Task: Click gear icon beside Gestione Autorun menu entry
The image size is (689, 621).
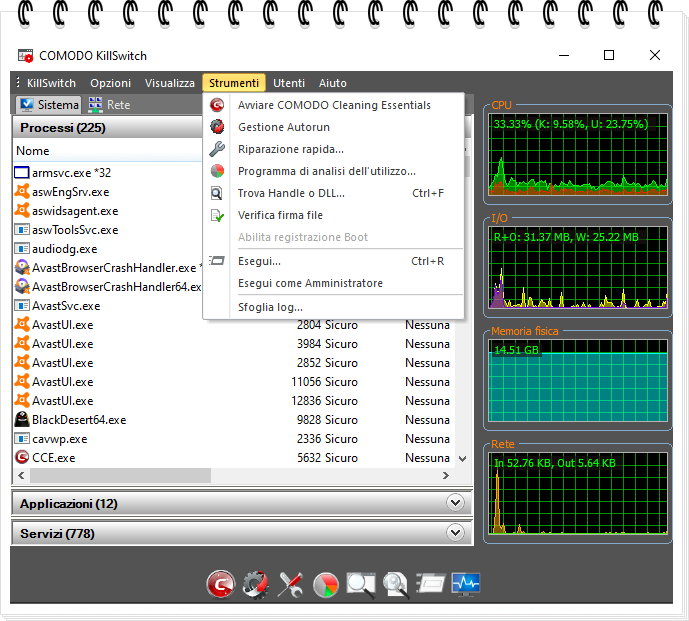Action: [x=217, y=127]
